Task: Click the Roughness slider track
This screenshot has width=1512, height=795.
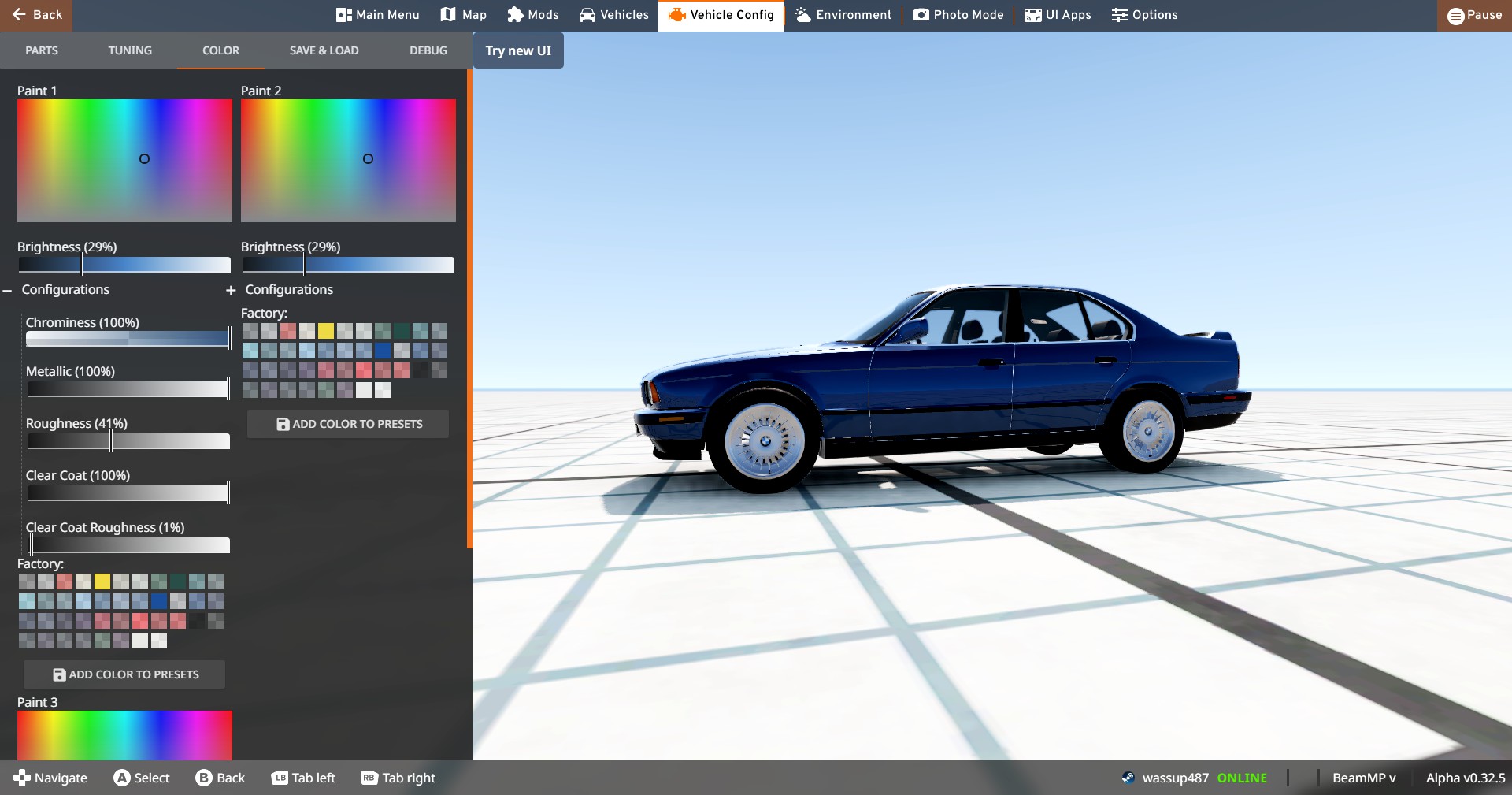Action: tap(128, 441)
